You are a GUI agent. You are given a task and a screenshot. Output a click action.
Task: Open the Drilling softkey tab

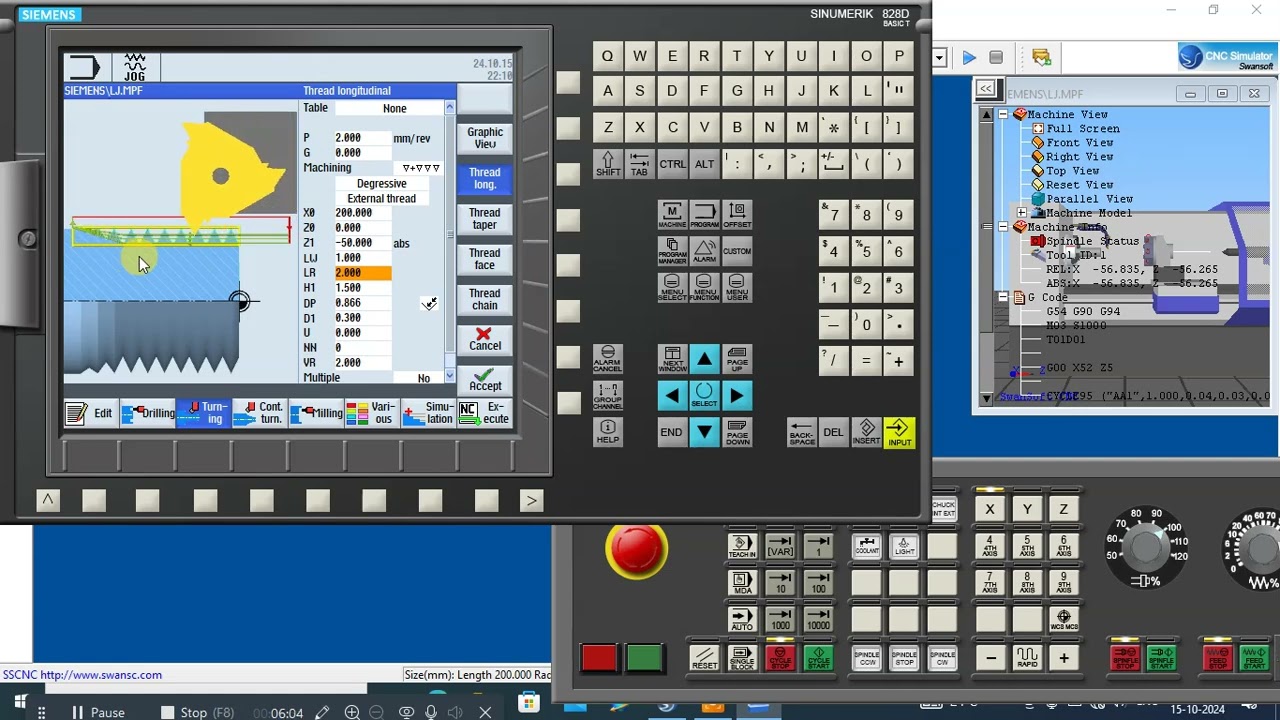148,413
